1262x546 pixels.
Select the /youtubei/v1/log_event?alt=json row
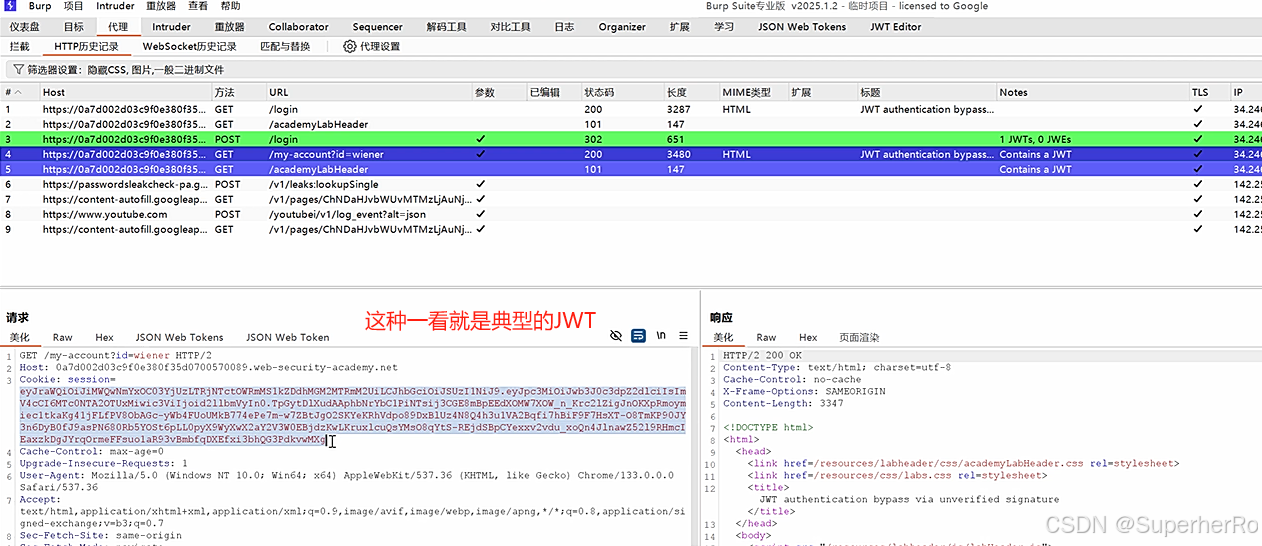pos(631,214)
